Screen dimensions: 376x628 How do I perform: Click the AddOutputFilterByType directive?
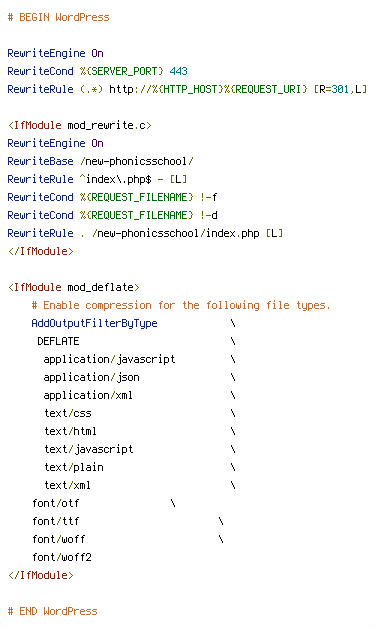click(x=95, y=323)
